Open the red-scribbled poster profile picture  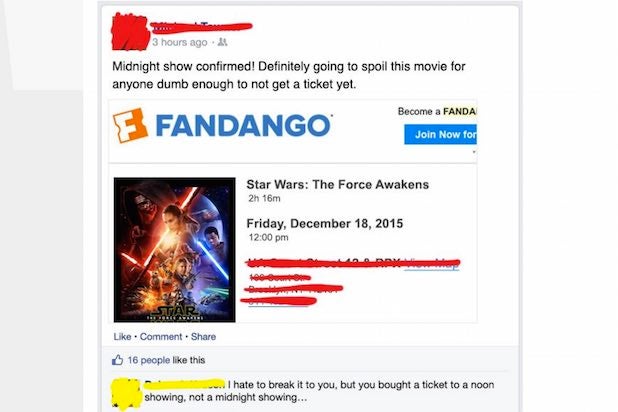pyautogui.click(x=130, y=31)
